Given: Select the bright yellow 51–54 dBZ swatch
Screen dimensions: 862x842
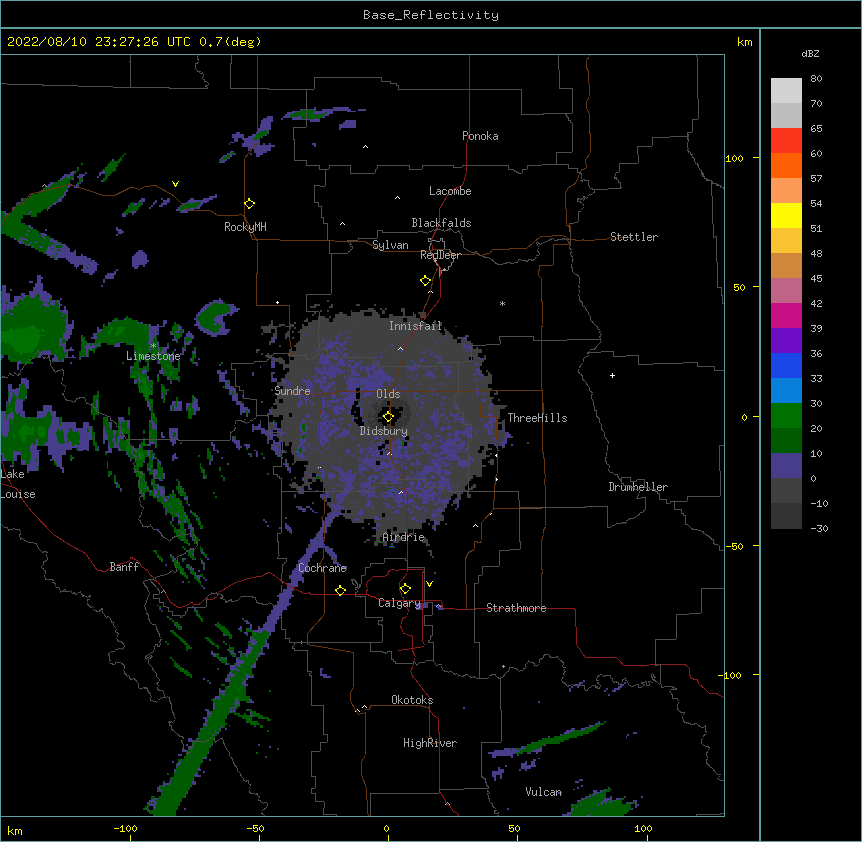Looking at the screenshot, I should 786,215.
